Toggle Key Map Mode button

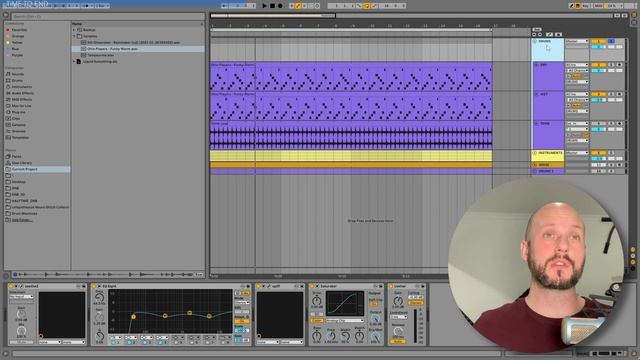586,6
